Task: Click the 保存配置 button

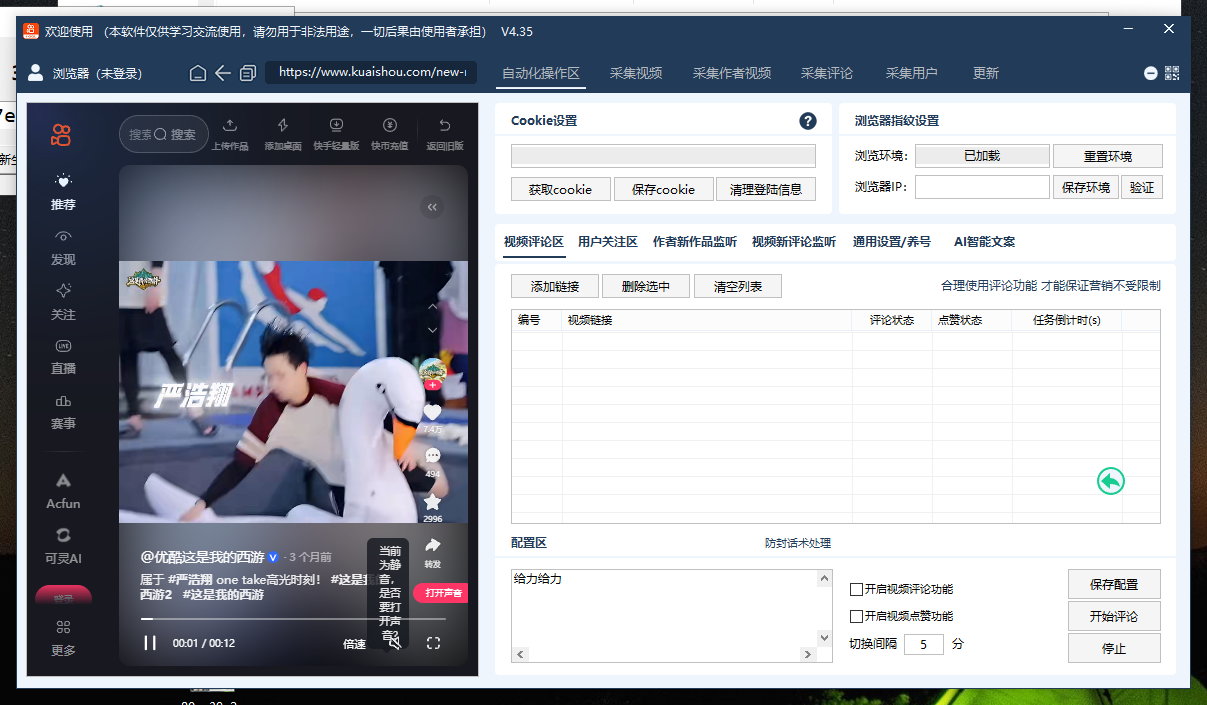Action: [x=1114, y=584]
